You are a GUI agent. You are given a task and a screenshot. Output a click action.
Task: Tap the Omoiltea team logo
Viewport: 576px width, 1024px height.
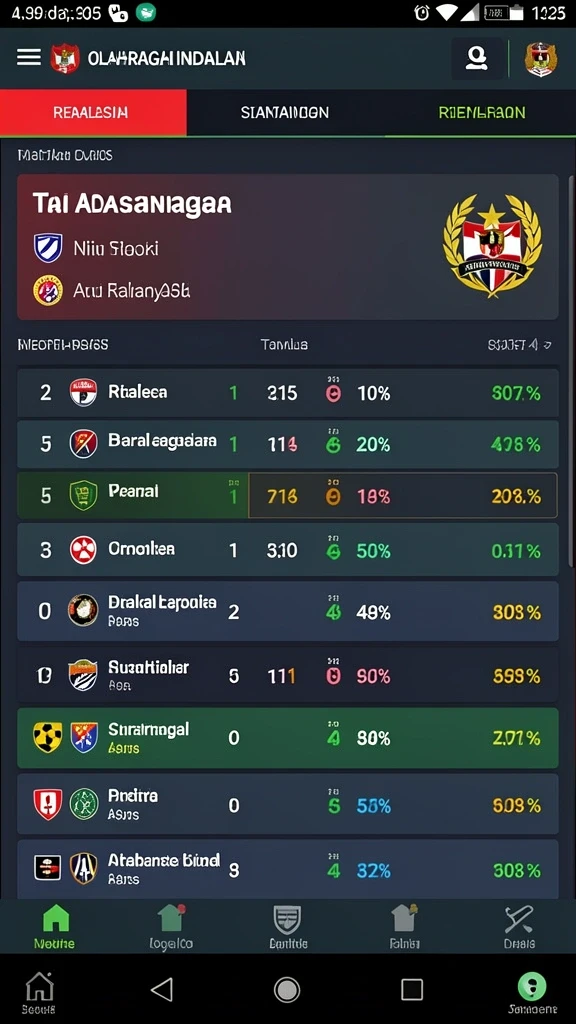(x=83, y=550)
